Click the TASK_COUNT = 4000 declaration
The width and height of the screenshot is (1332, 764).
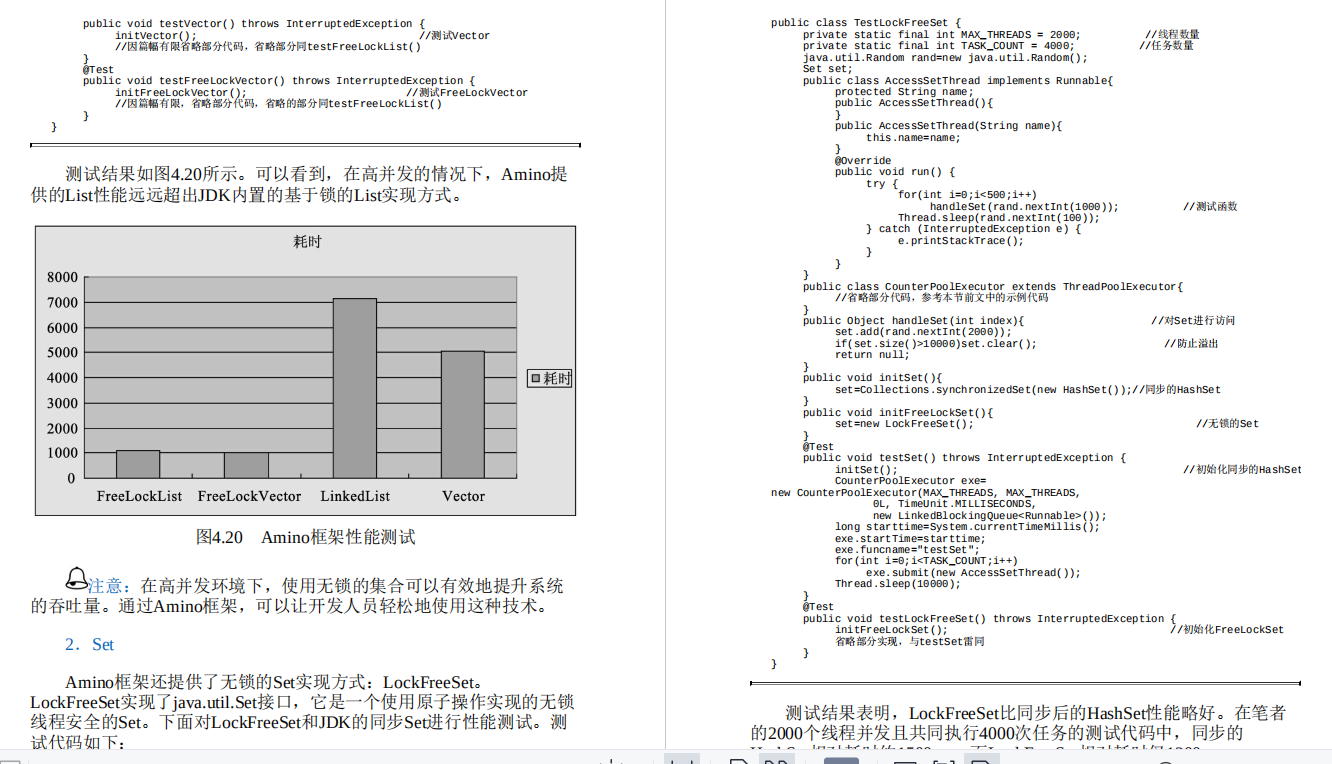point(938,46)
